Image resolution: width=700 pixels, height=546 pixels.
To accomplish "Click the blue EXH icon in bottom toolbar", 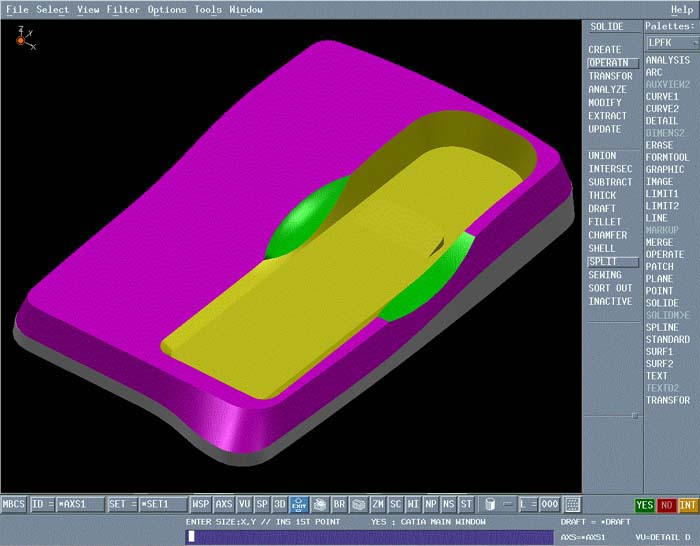I will (299, 505).
